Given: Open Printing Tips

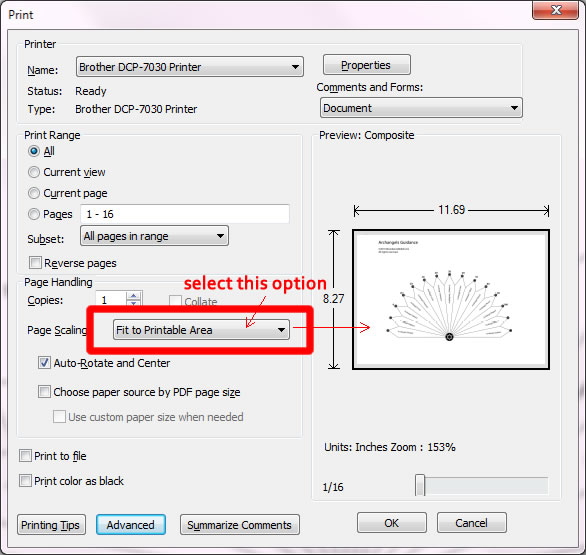Looking at the screenshot, I should point(51,525).
